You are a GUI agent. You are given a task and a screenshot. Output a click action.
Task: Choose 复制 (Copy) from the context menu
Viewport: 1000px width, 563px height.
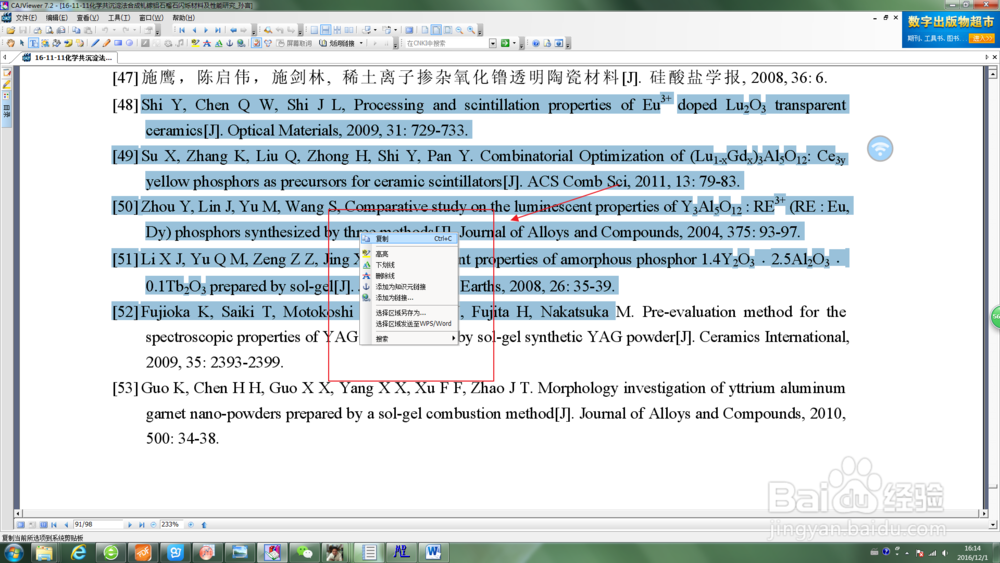tap(409, 238)
